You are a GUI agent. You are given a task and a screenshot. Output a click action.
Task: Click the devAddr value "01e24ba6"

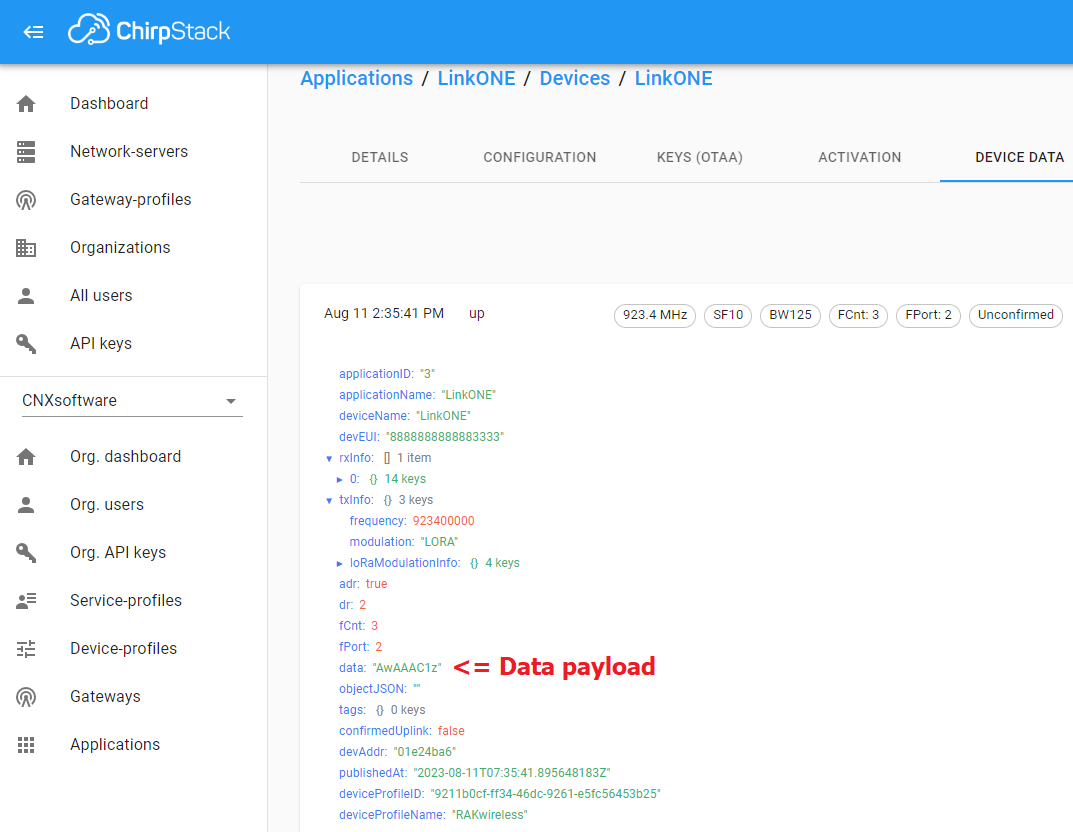tap(425, 752)
